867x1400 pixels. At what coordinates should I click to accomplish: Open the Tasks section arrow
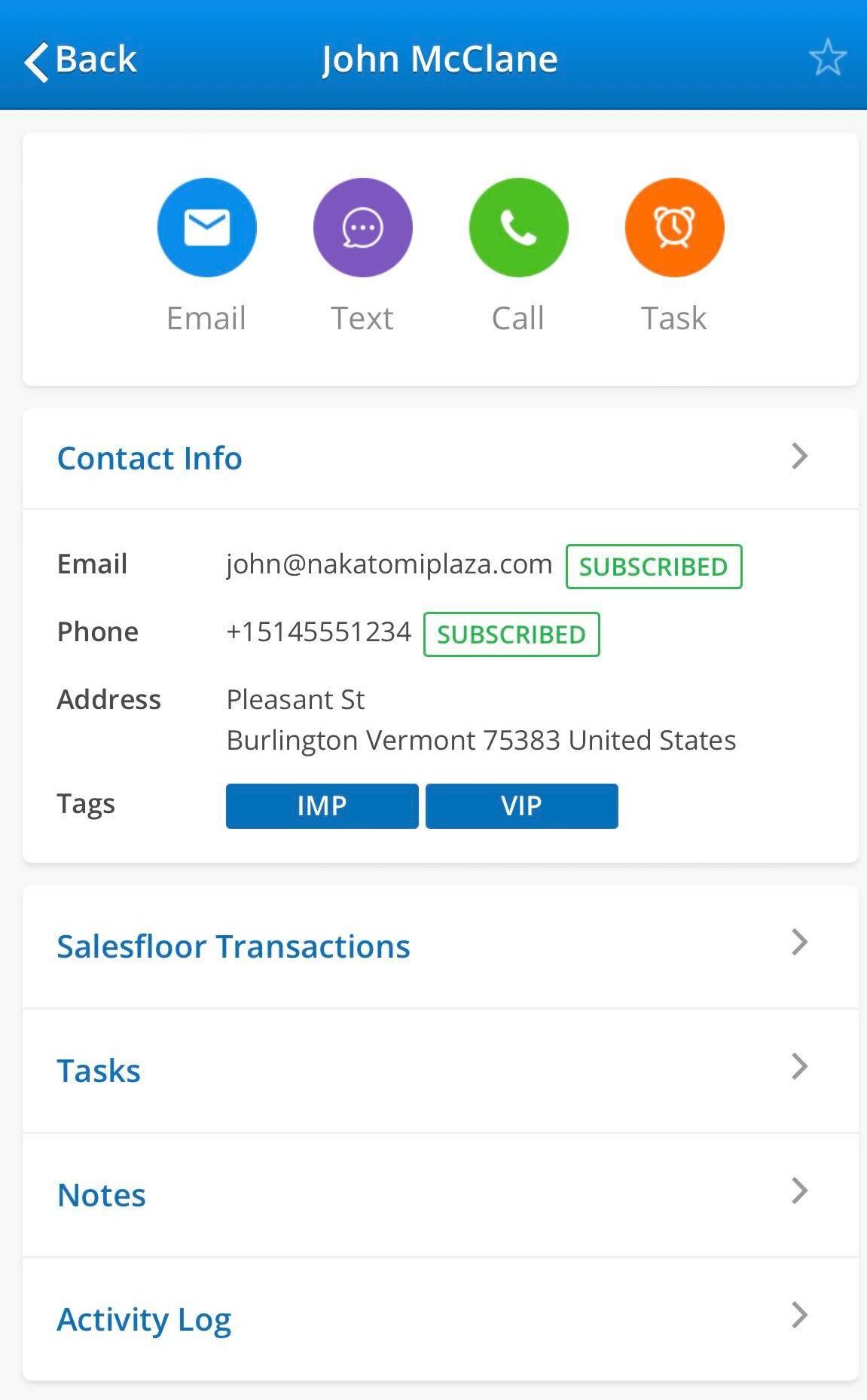799,1066
